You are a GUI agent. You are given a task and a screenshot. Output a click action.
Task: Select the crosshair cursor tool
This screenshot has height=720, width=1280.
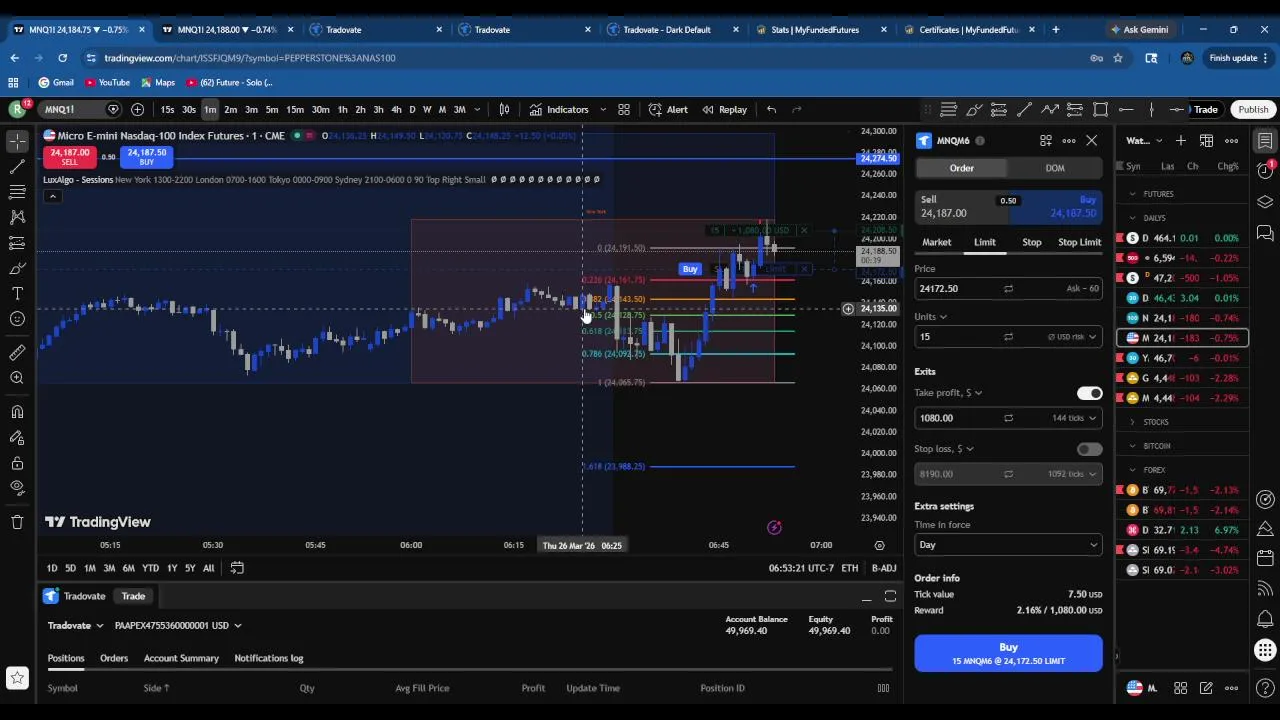coord(17,141)
